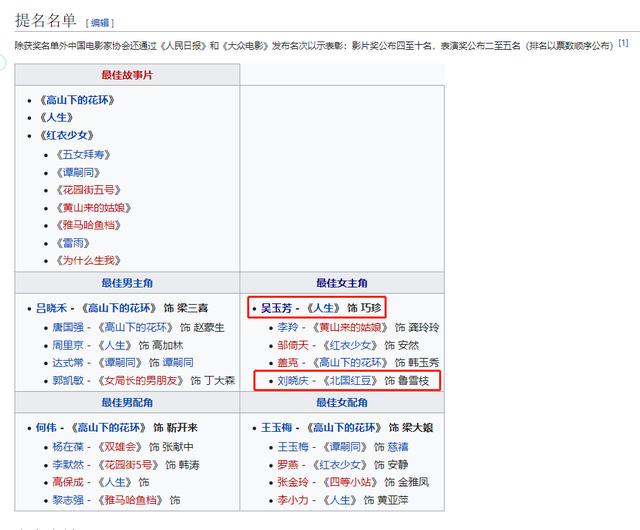
Task: Click the 编辑 link beside 提名名单
Action: pos(100,23)
